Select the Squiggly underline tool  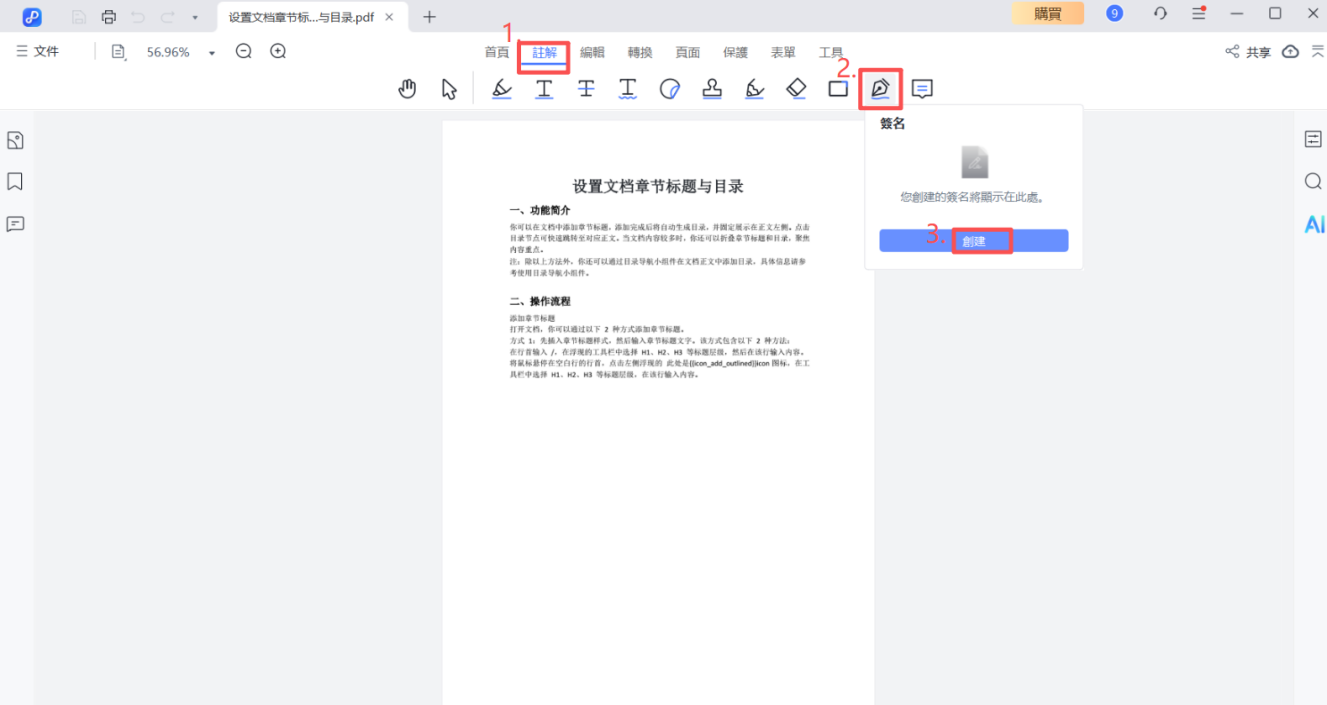(x=627, y=88)
